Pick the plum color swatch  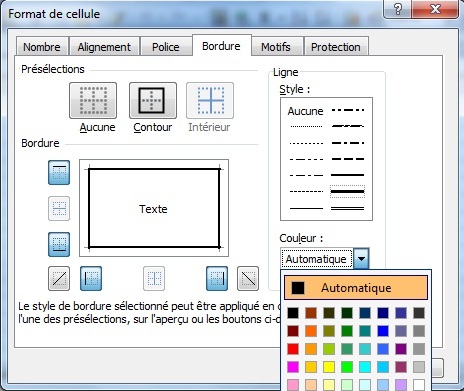(401, 367)
